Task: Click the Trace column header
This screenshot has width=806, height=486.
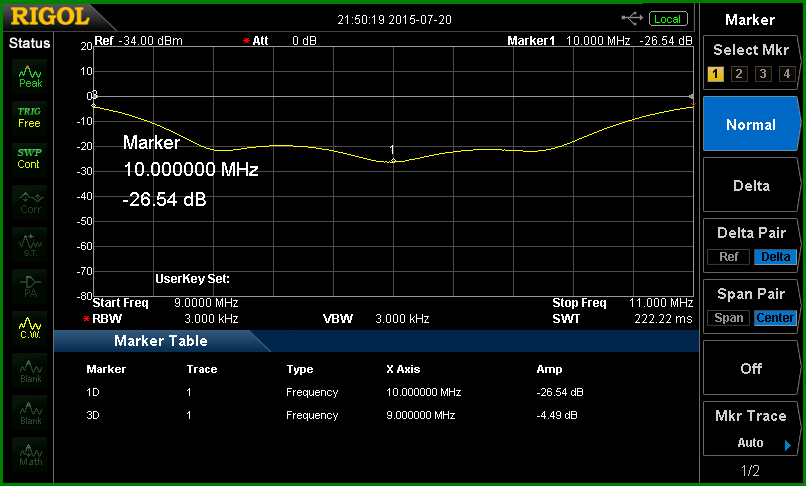Action: click(202, 369)
